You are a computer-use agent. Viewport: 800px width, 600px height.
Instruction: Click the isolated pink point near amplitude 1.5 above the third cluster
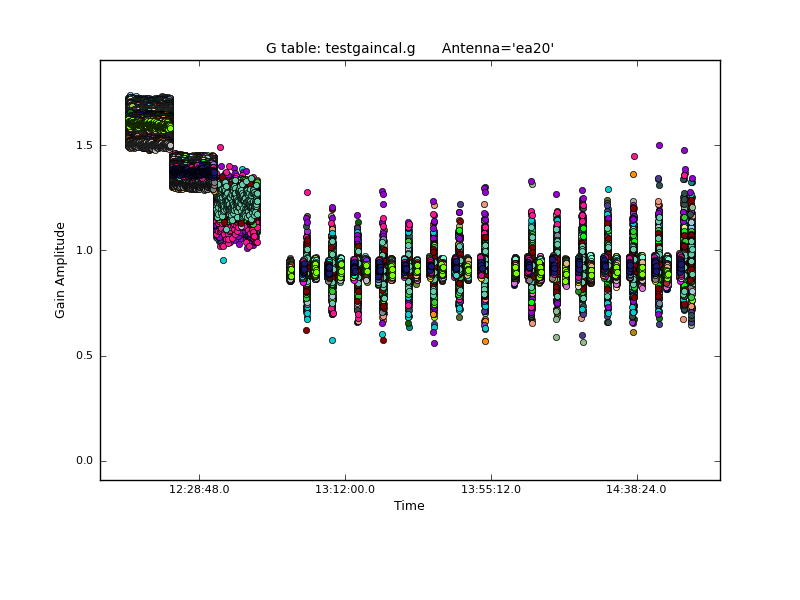click(x=220, y=147)
